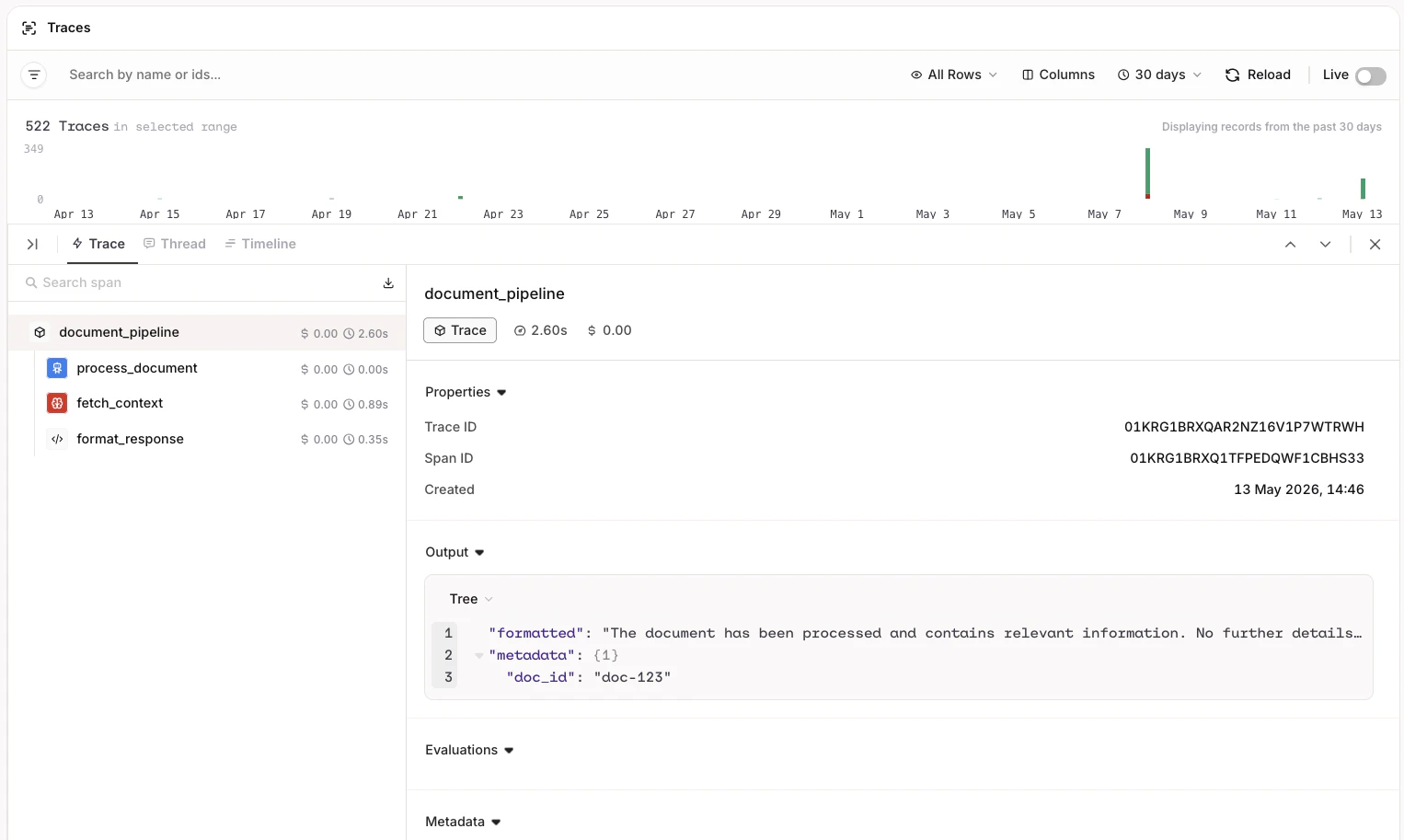Click the tall green bar near May 8
The image size is (1404, 840).
pyautogui.click(x=1147, y=173)
